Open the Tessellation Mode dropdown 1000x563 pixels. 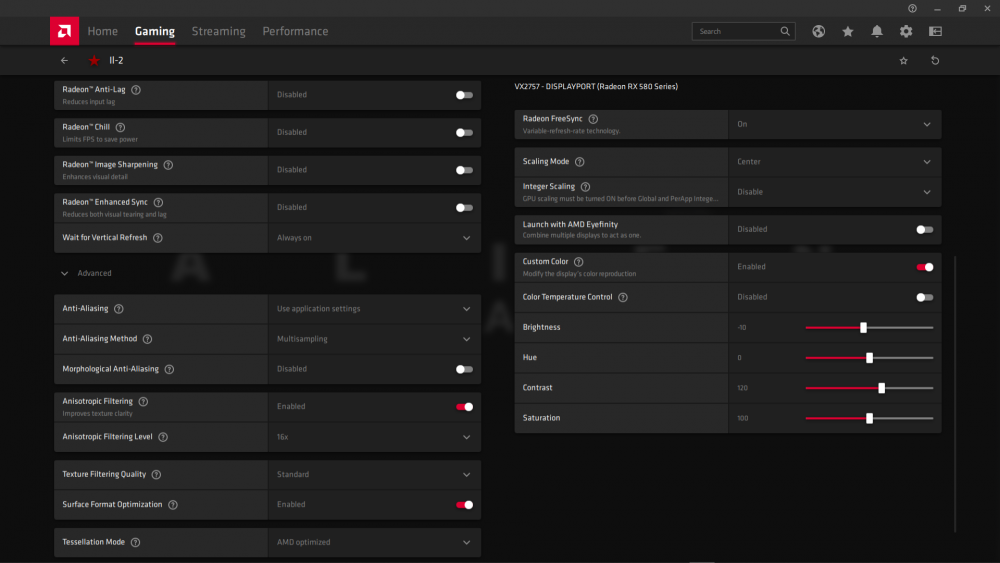(x=466, y=542)
